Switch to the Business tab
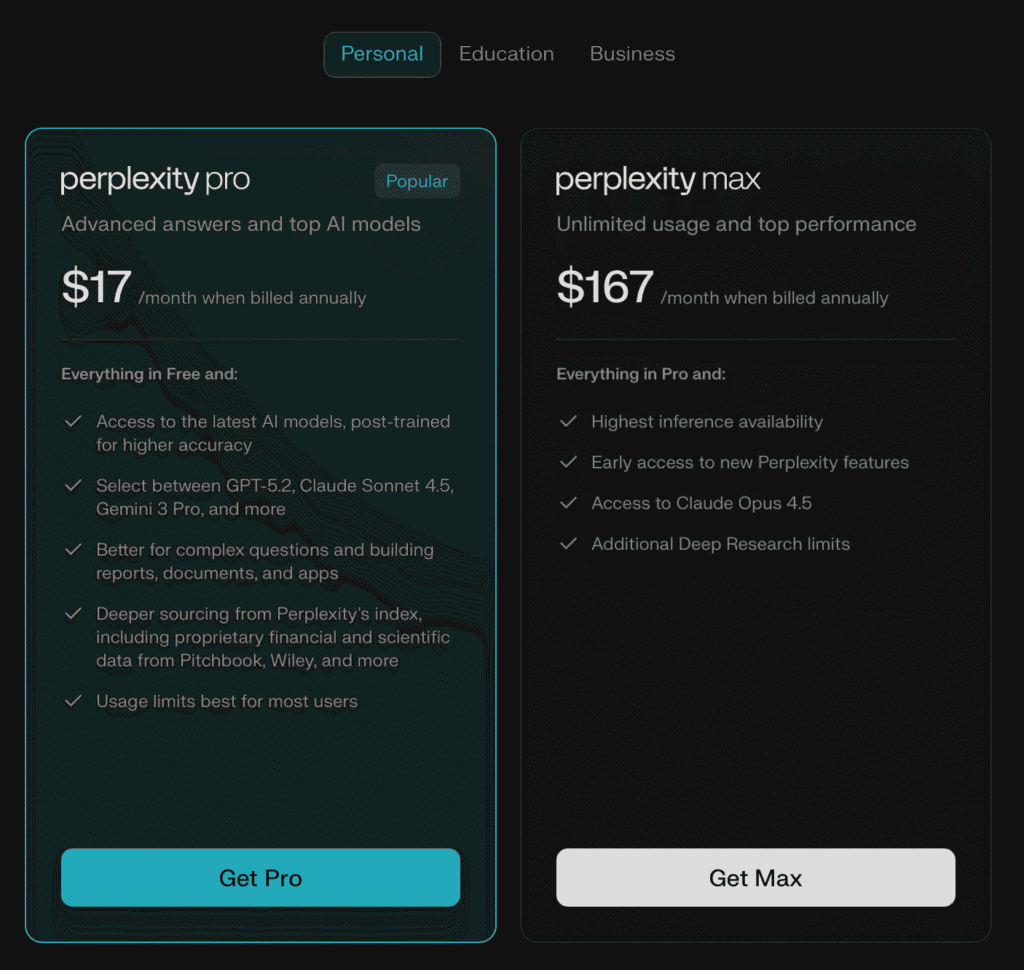 tap(632, 54)
